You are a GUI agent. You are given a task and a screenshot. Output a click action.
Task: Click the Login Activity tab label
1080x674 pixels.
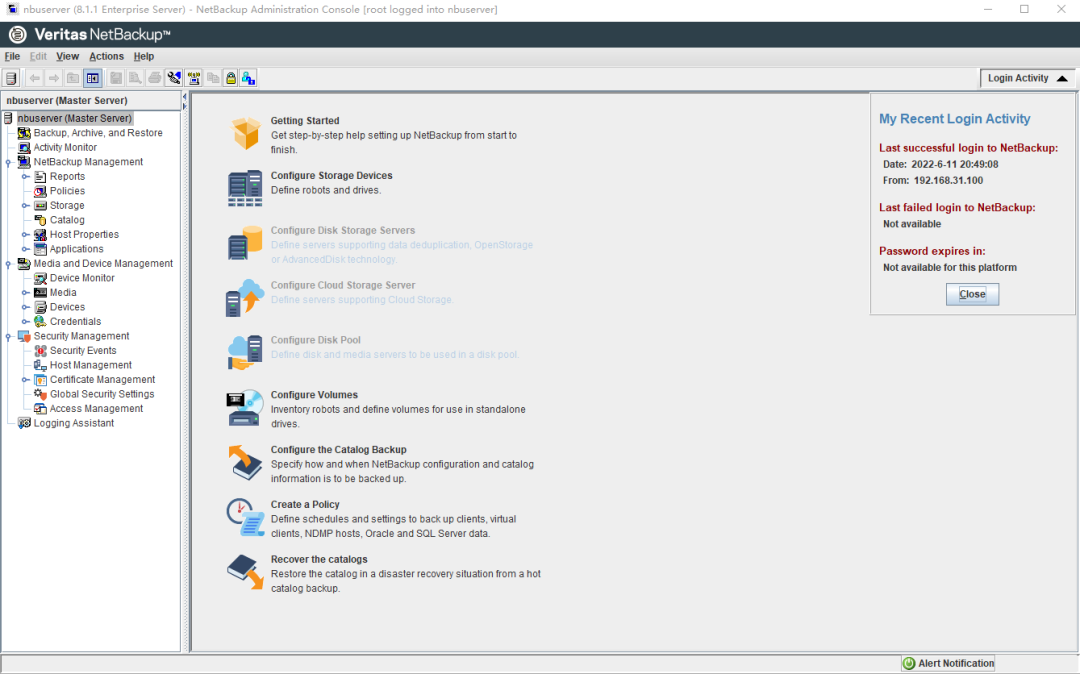click(1018, 78)
